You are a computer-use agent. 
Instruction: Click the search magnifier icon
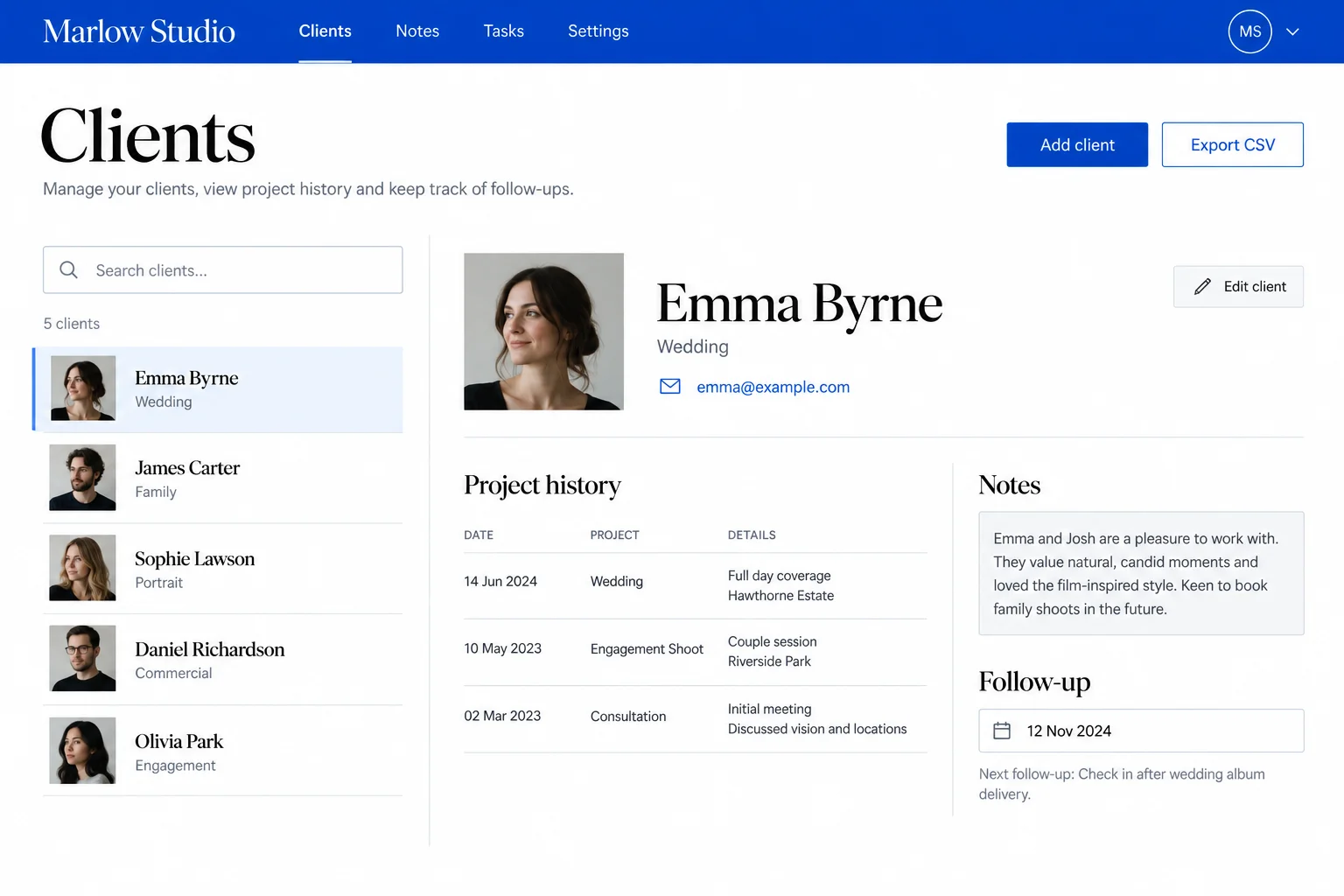tap(68, 269)
